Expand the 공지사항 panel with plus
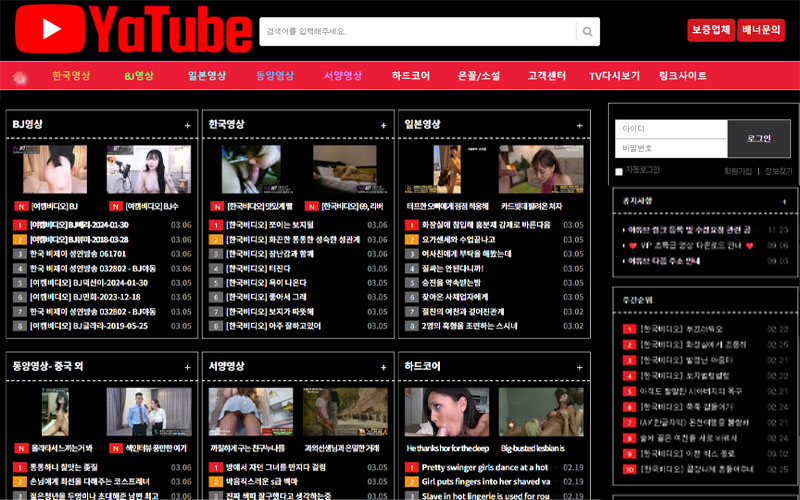800x500 pixels. (784, 202)
